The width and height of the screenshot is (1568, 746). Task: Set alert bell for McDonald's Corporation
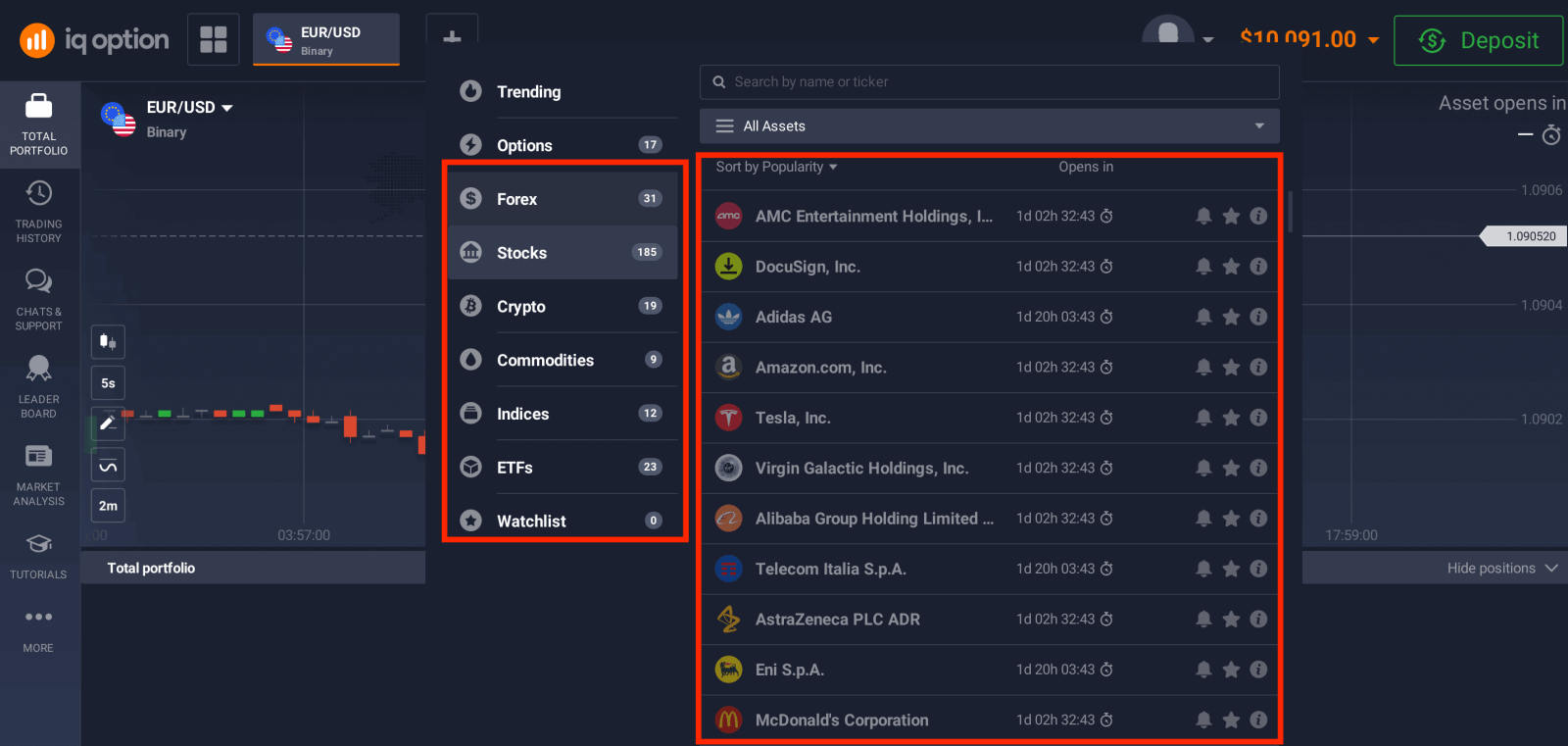coord(1203,721)
